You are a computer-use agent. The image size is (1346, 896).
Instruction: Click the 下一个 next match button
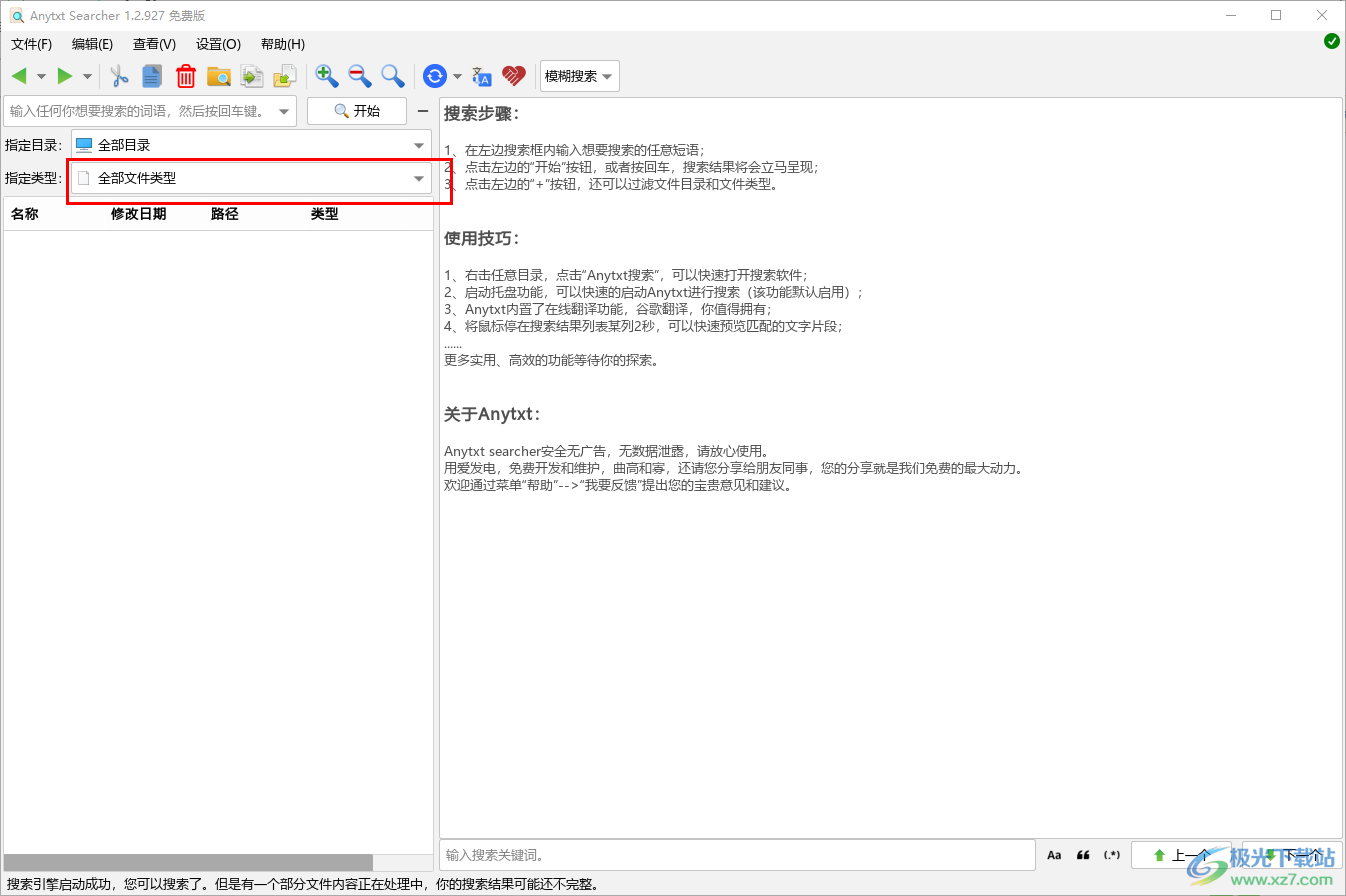(x=1291, y=855)
